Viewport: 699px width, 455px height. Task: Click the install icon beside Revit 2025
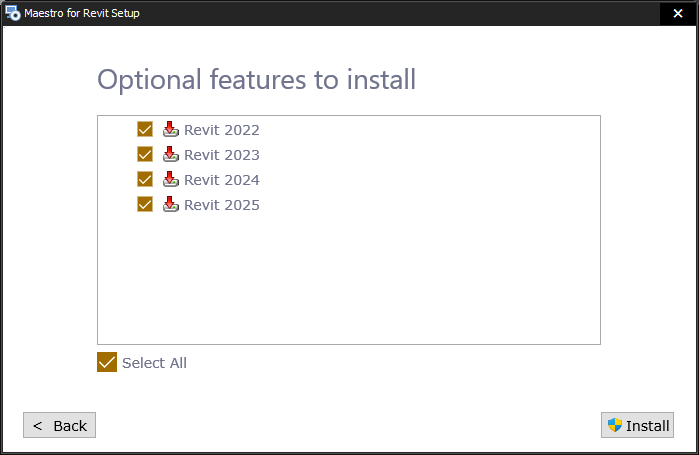(171, 205)
